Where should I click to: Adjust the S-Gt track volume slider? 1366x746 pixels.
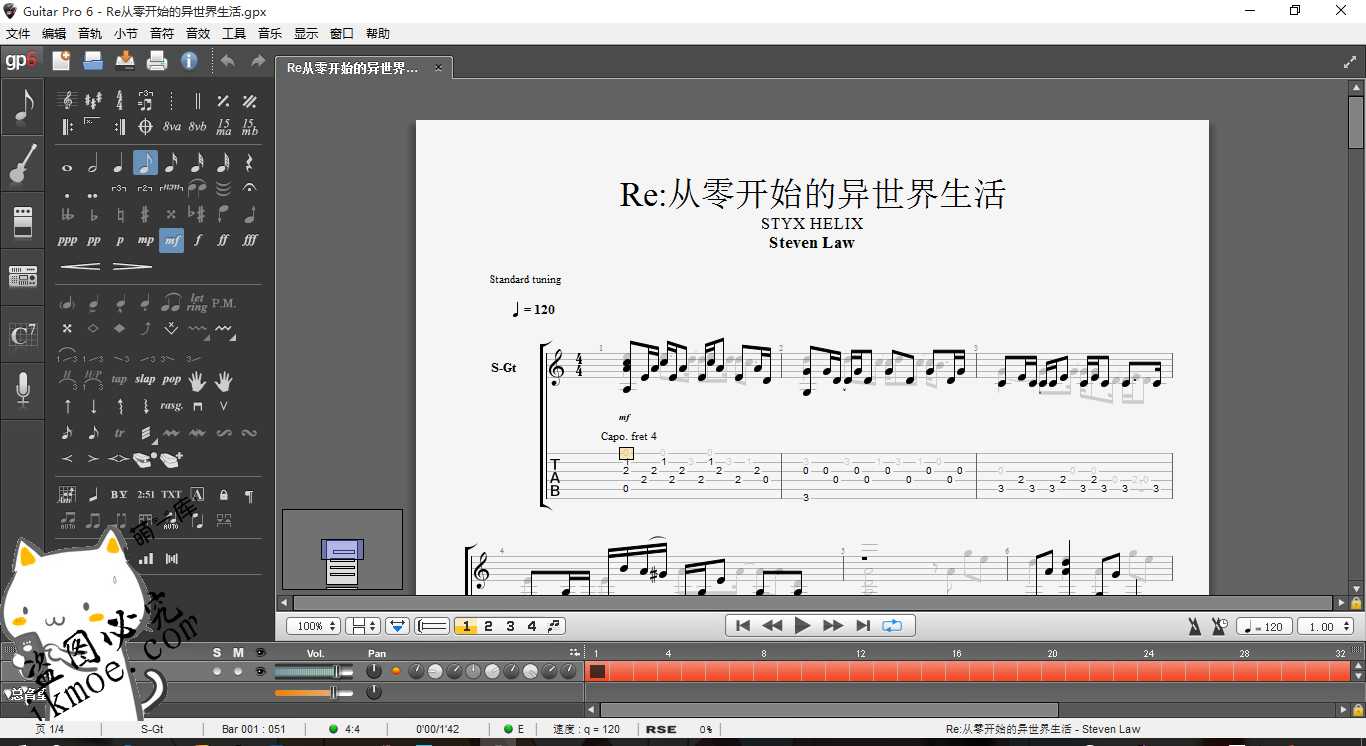pyautogui.click(x=314, y=671)
